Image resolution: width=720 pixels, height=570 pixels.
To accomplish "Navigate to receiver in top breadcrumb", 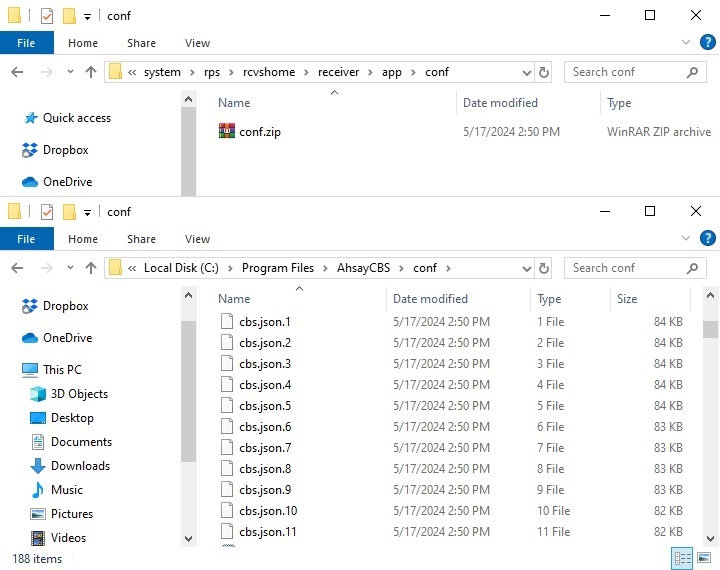I will tap(338, 72).
